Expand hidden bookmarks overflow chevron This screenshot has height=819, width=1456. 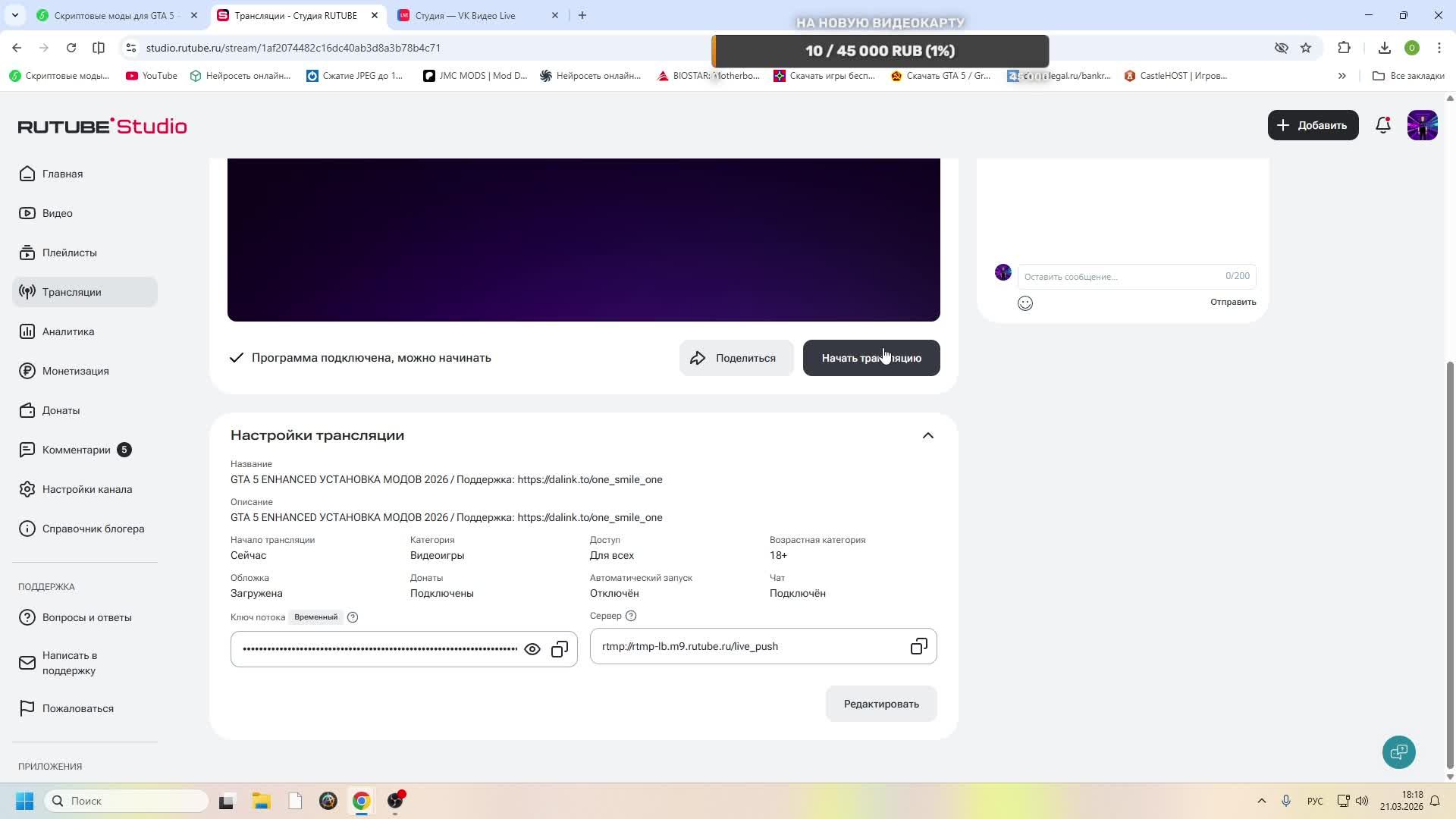pyautogui.click(x=1341, y=76)
